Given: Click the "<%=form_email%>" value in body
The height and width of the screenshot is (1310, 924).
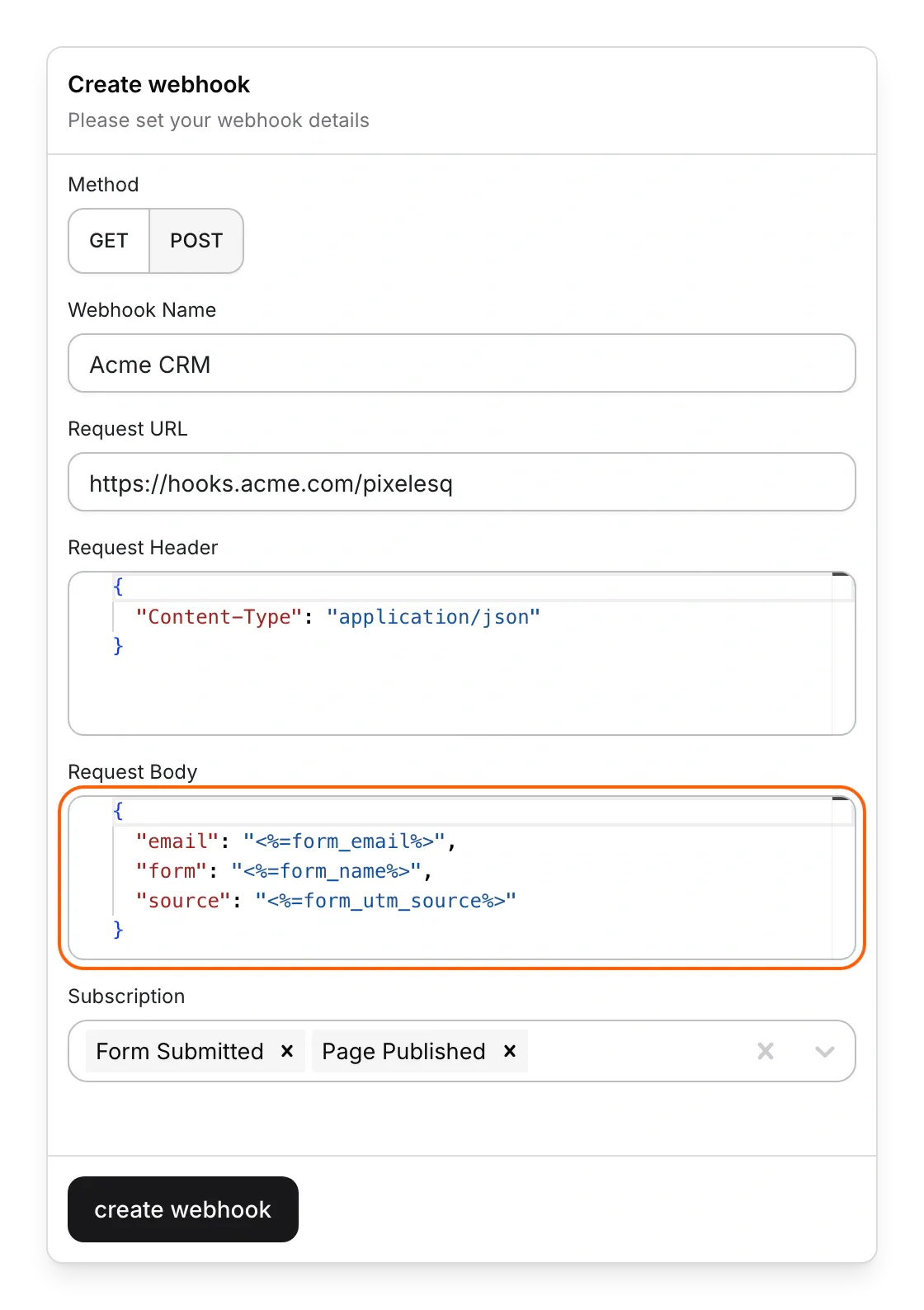Looking at the screenshot, I should [344, 841].
